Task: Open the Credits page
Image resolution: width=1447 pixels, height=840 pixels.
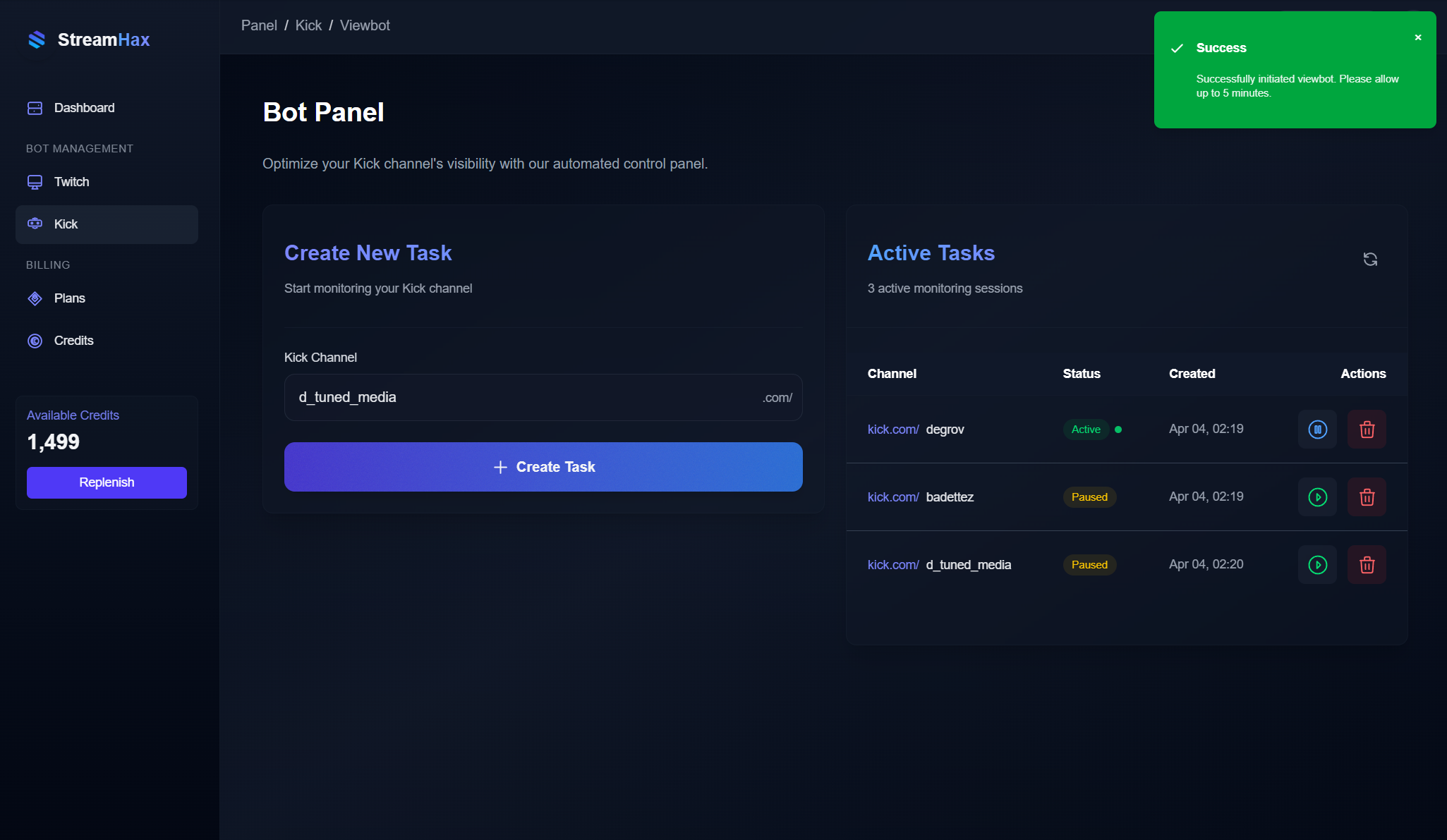Action: coord(73,340)
